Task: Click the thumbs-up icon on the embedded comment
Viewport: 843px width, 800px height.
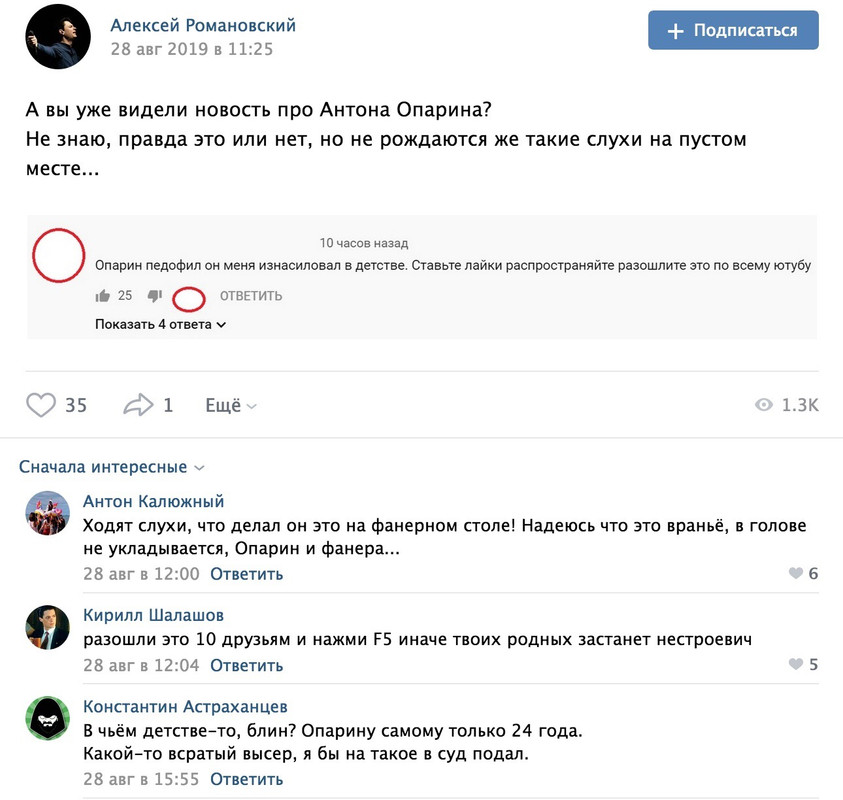Action: click(x=103, y=296)
